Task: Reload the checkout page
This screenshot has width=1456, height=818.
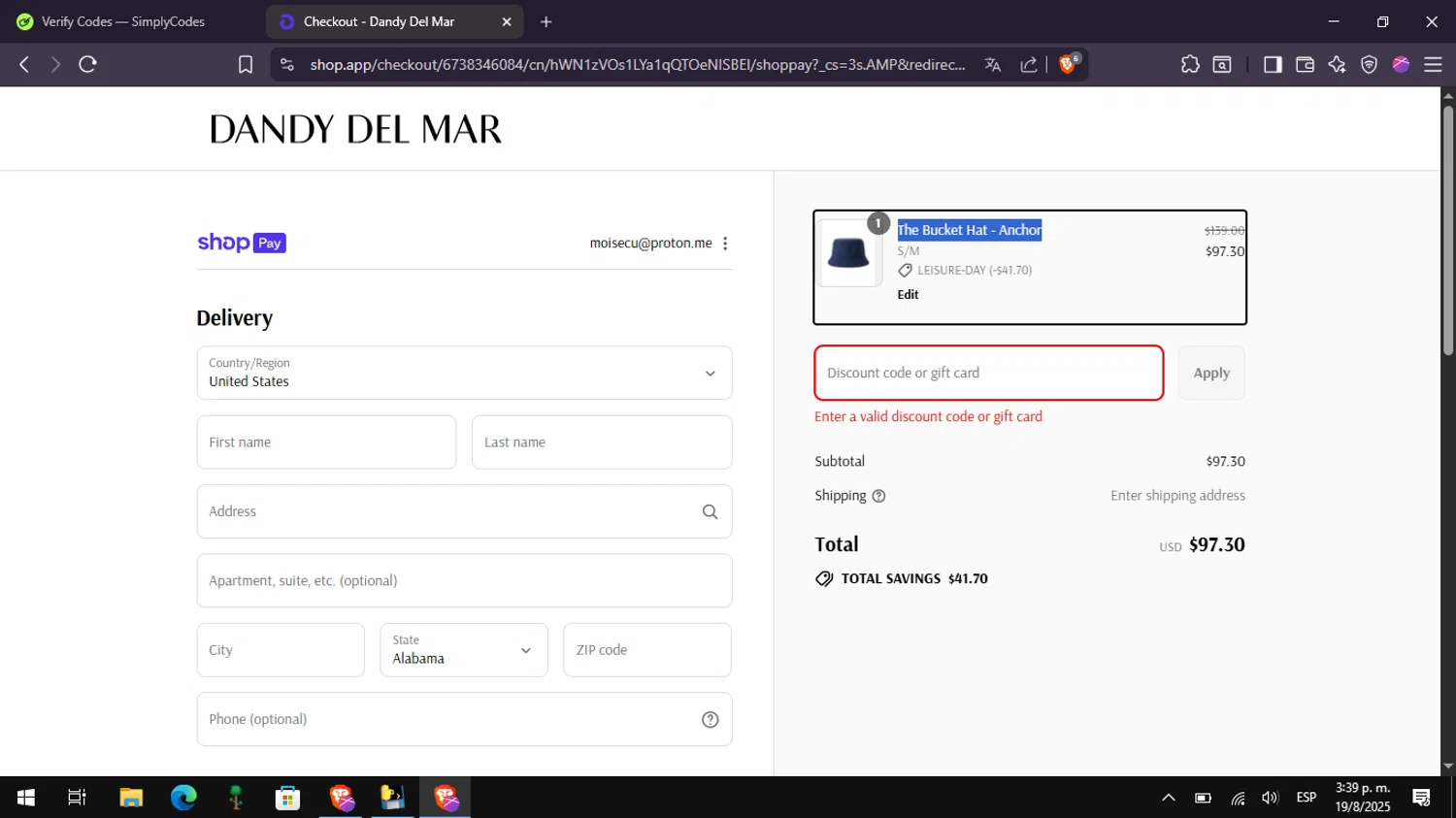Action: tap(87, 64)
